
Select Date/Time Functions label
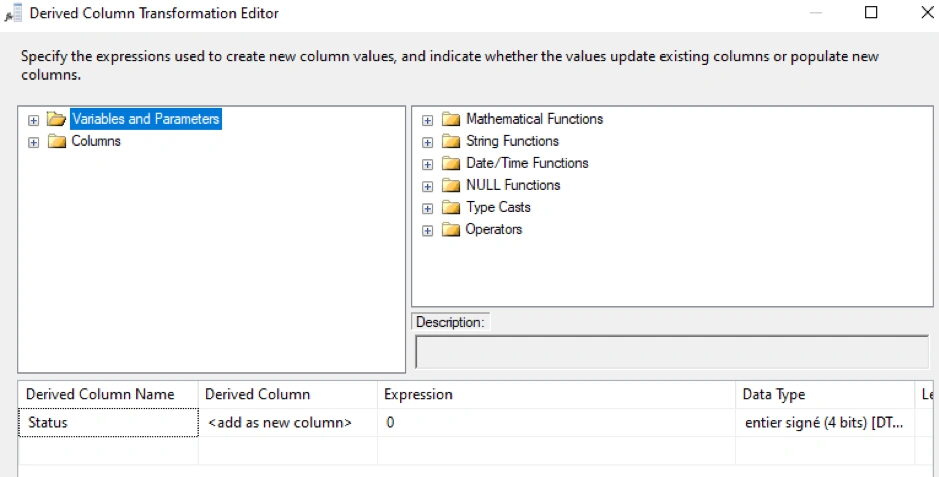coord(527,163)
